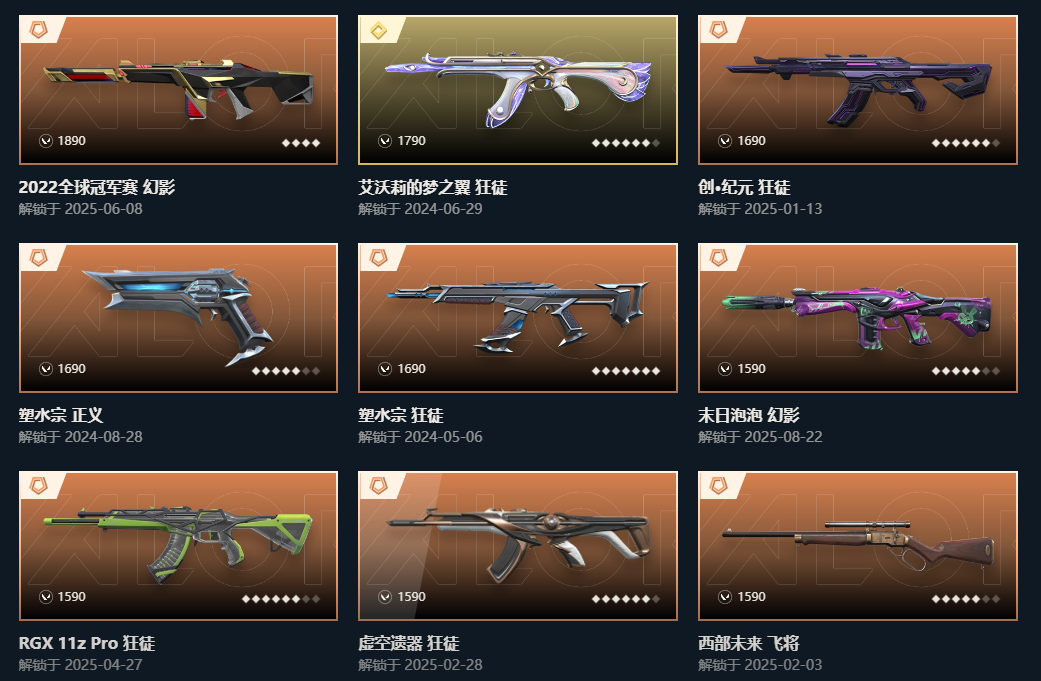Click upgrade level diamonds on 塑水宗 狂徒 card
This screenshot has height=681, width=1041.
[626, 370]
